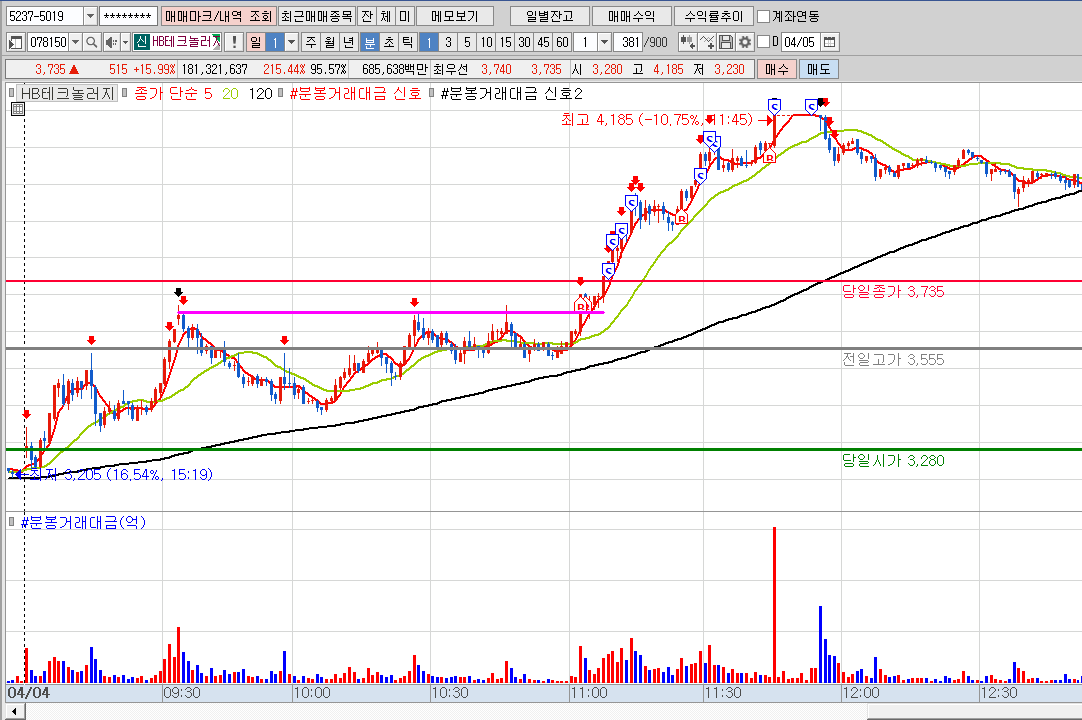The image size is (1082, 720).
Task: Toggle #분봉거래대금(억) volume panel legend marker
Action: point(12,522)
